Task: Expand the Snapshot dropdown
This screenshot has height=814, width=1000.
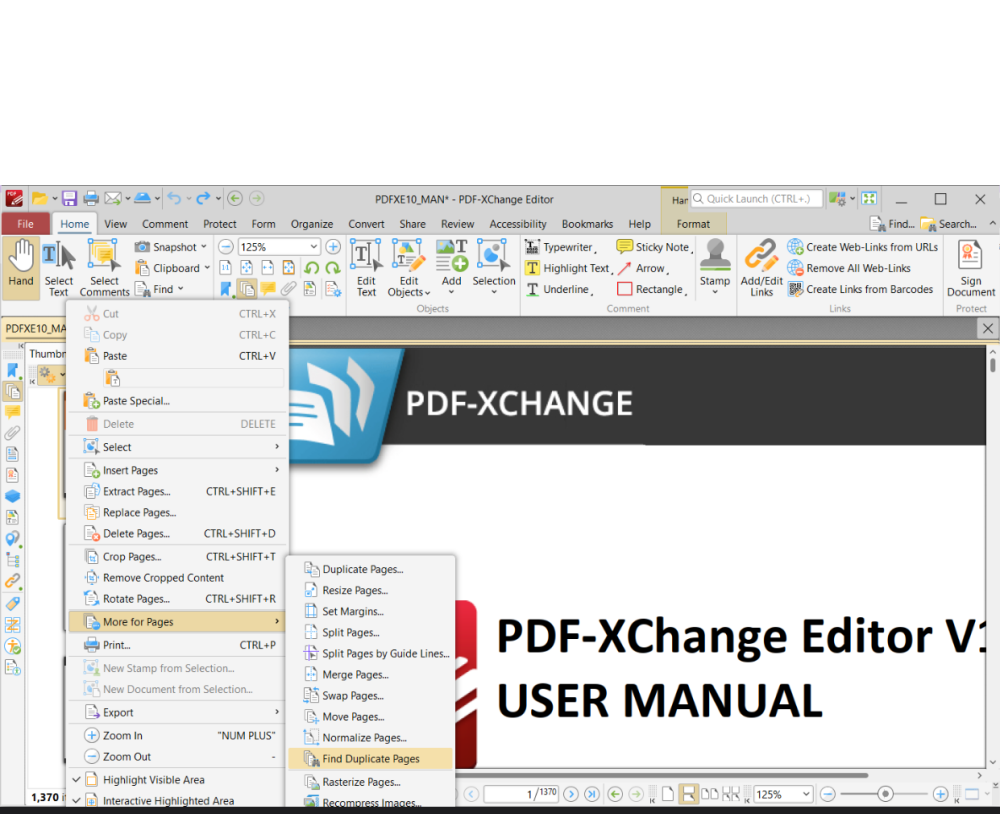Action: point(203,247)
